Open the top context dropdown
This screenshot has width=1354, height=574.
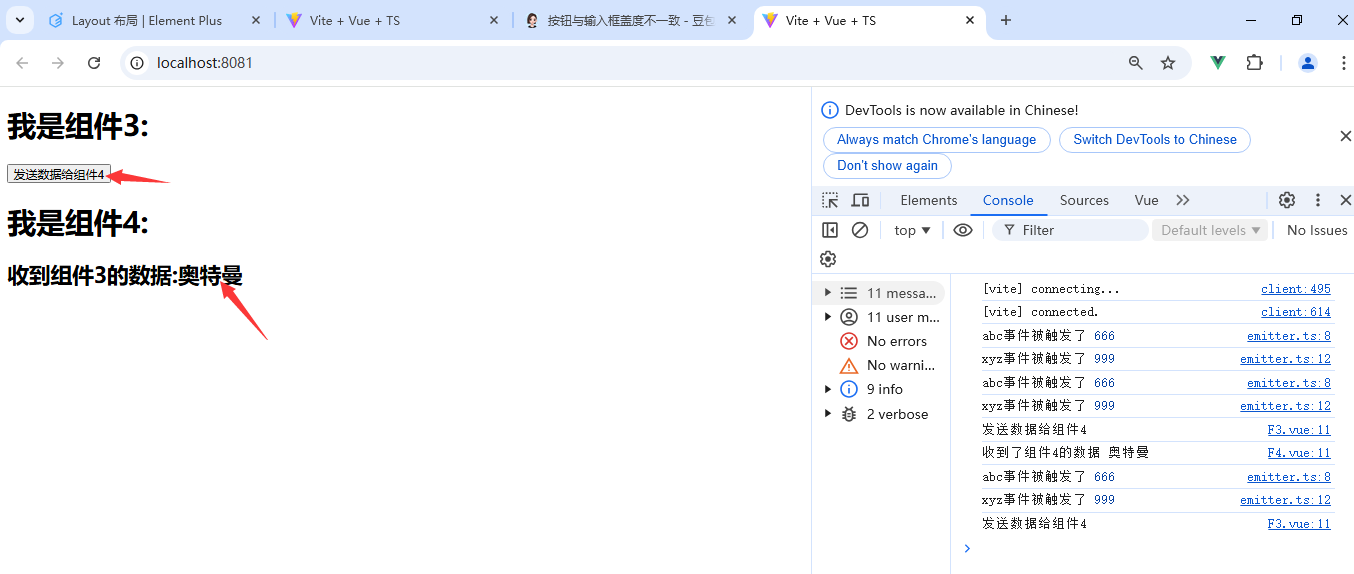tap(913, 230)
